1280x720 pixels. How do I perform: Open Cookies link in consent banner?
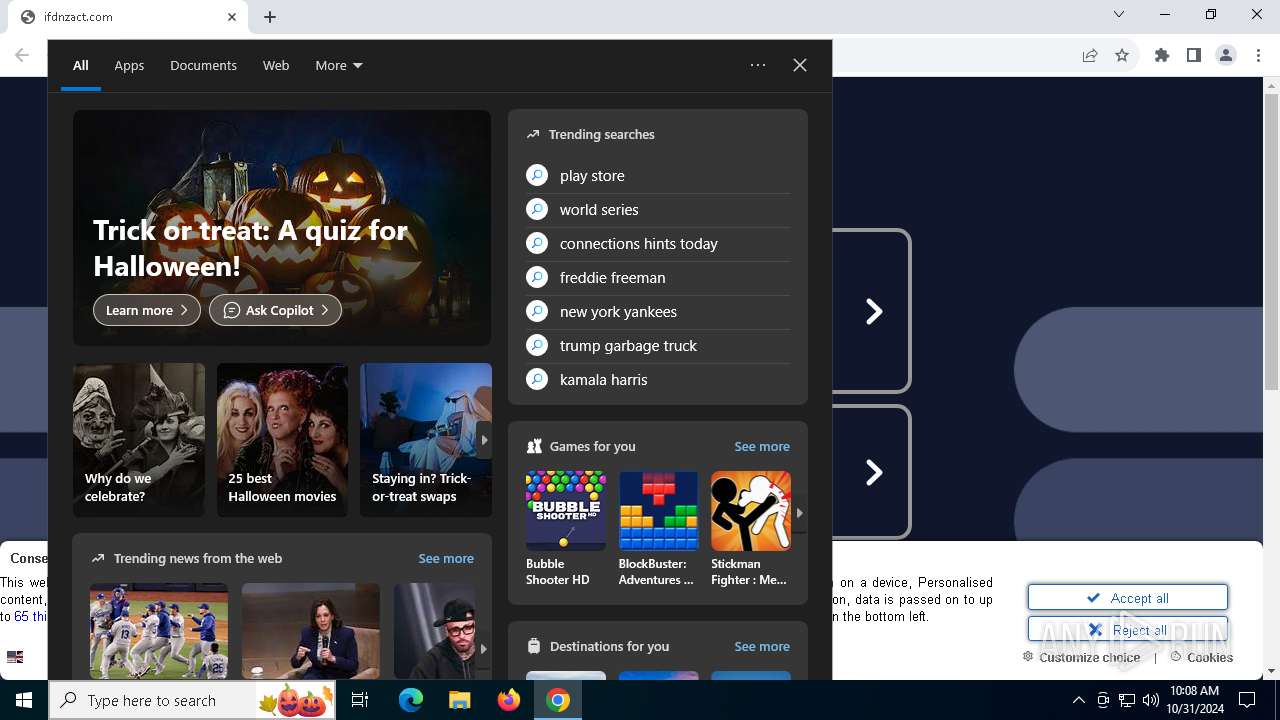1201,657
